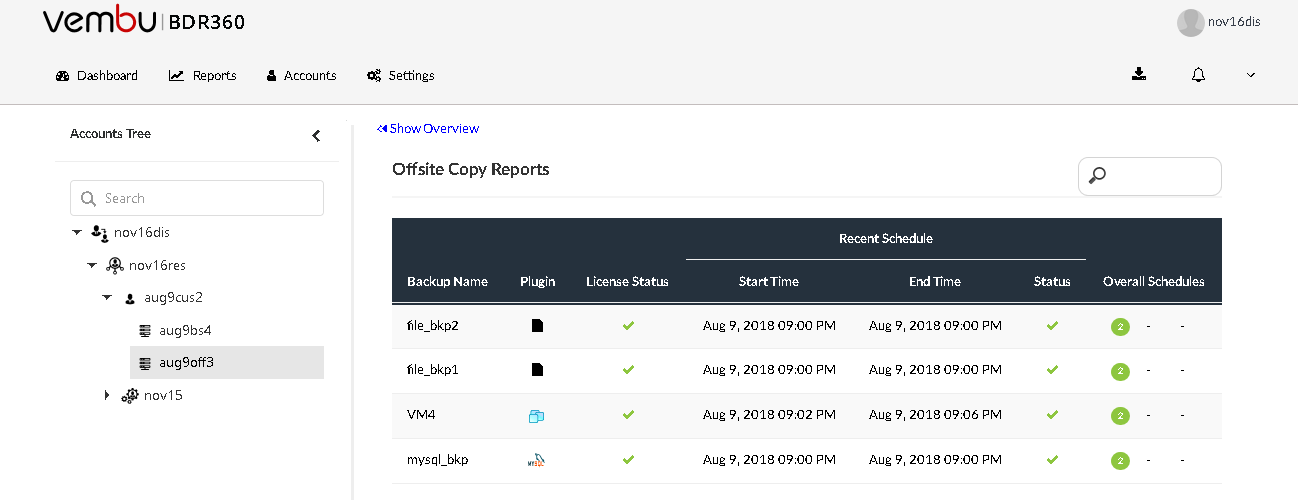The image size is (1298, 500).
Task: Select aug9off3 server in the tree
Action: (x=187, y=362)
